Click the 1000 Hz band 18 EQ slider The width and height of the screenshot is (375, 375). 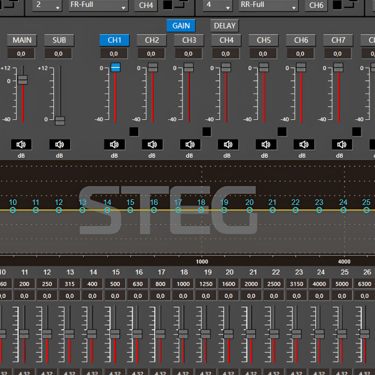(x=183, y=334)
